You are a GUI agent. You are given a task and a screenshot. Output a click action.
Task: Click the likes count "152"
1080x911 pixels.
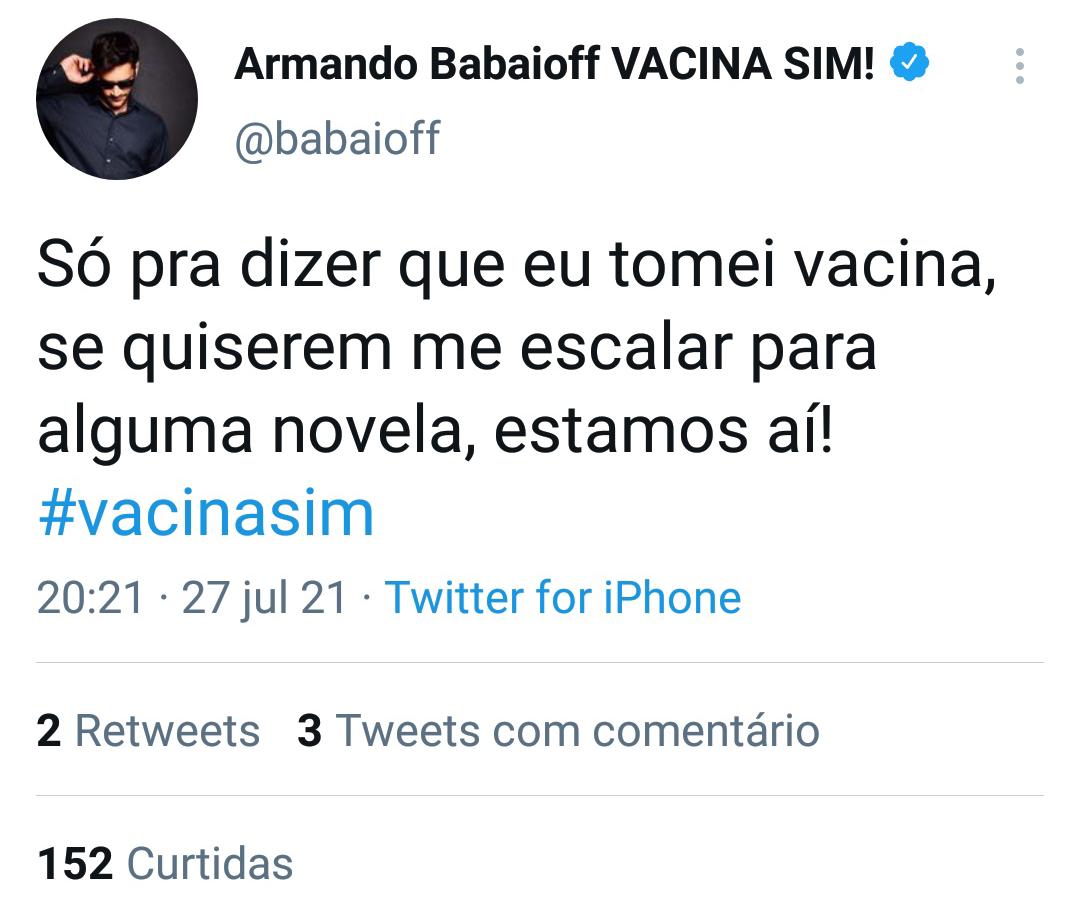tap(75, 863)
